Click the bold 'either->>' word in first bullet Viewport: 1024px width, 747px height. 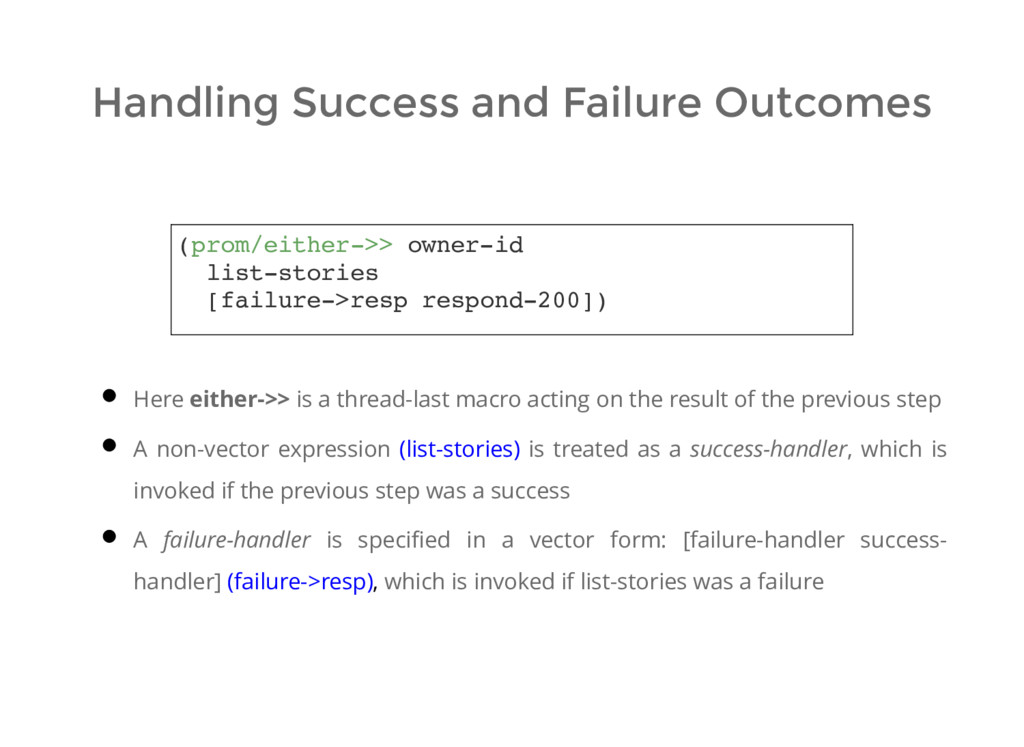pyautogui.click(x=239, y=399)
